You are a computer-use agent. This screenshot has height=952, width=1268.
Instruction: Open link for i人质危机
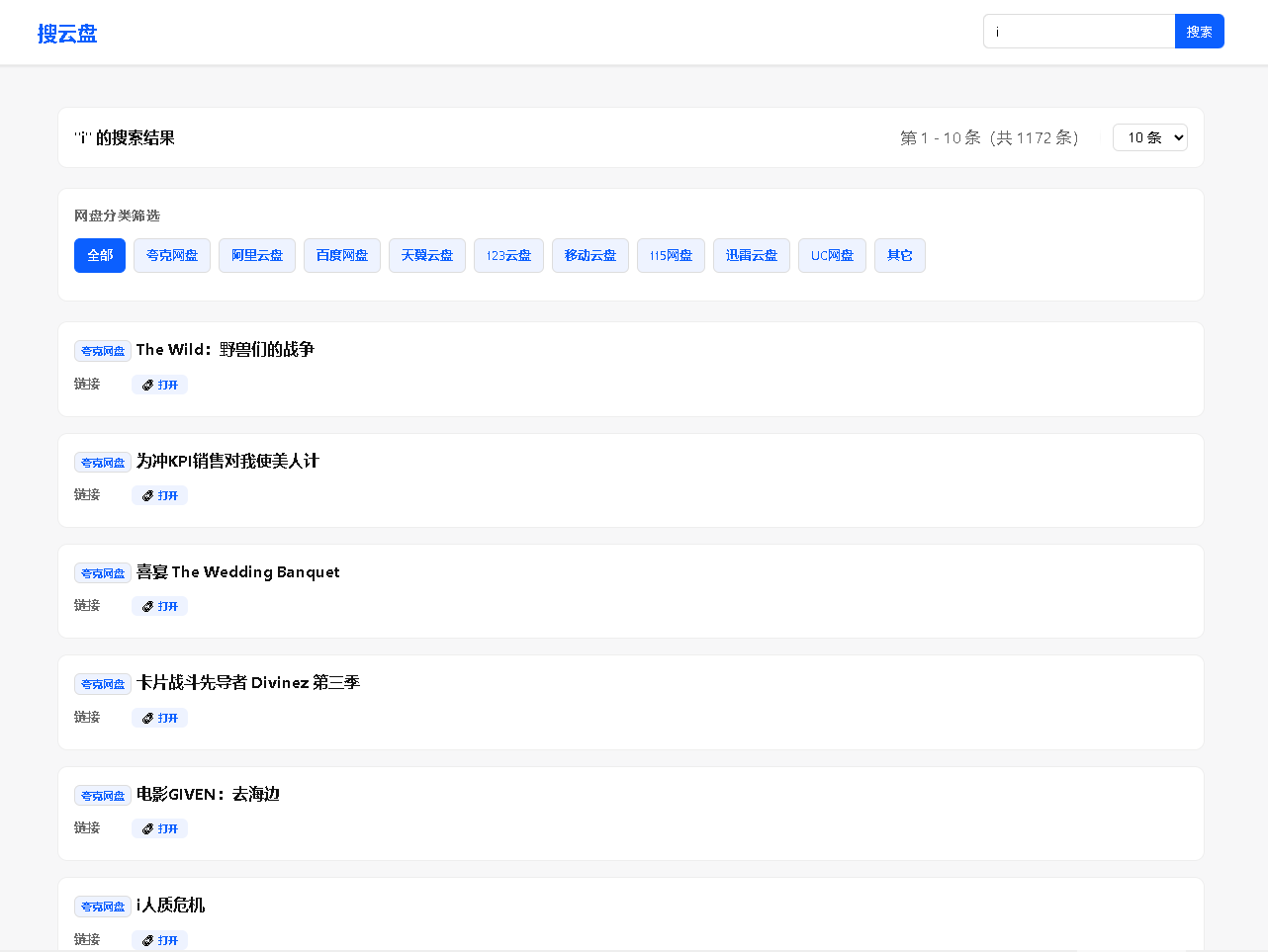coord(159,939)
